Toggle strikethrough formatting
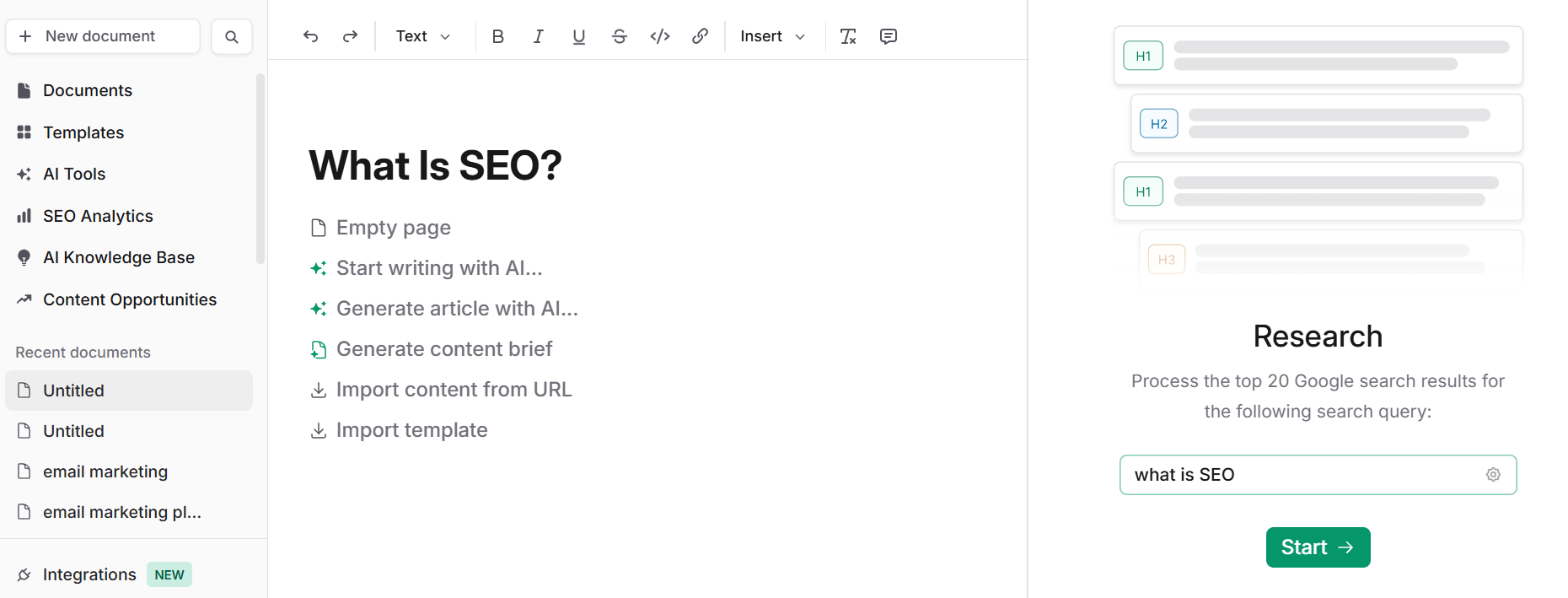 619,36
